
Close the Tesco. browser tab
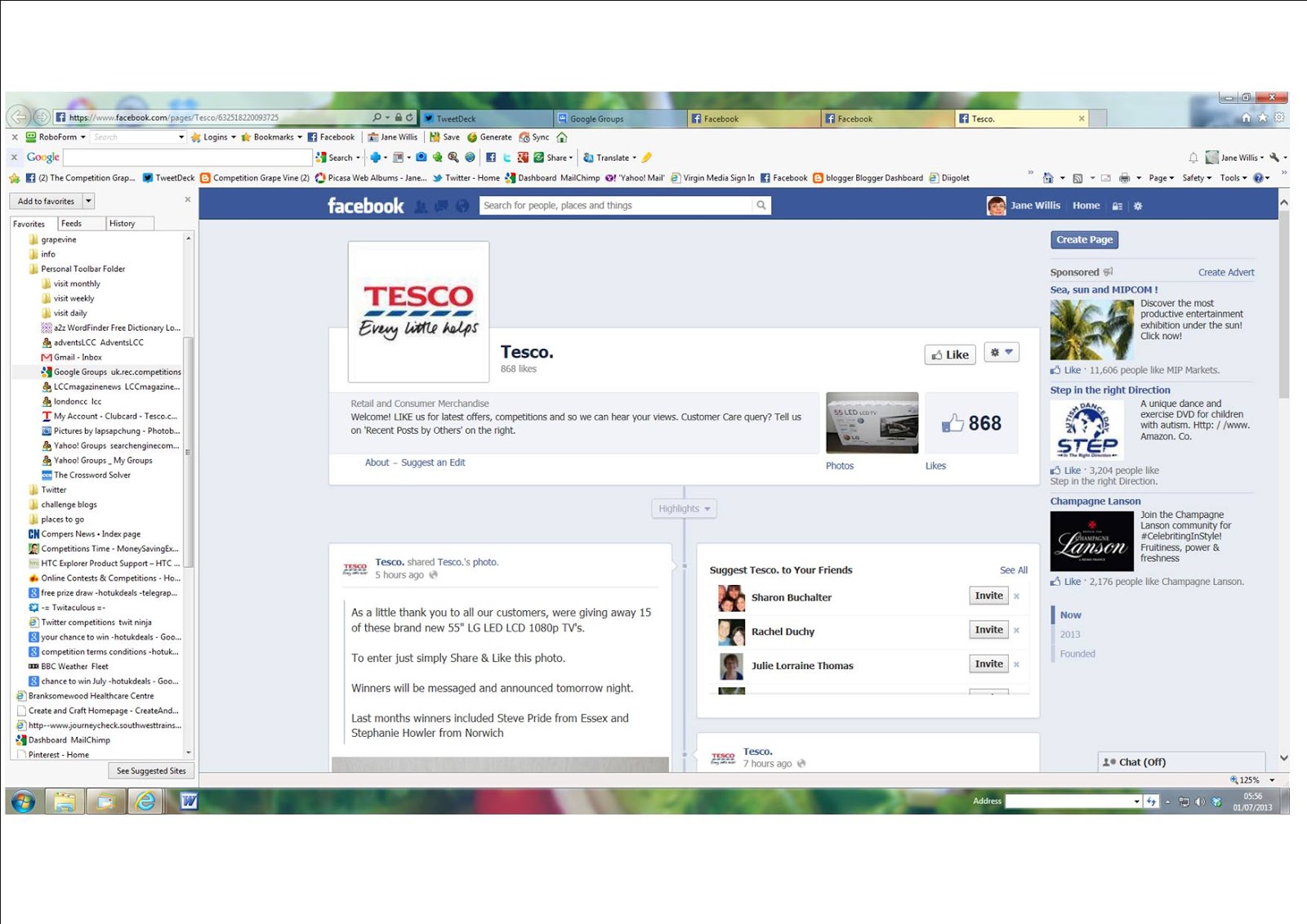coord(1082,118)
